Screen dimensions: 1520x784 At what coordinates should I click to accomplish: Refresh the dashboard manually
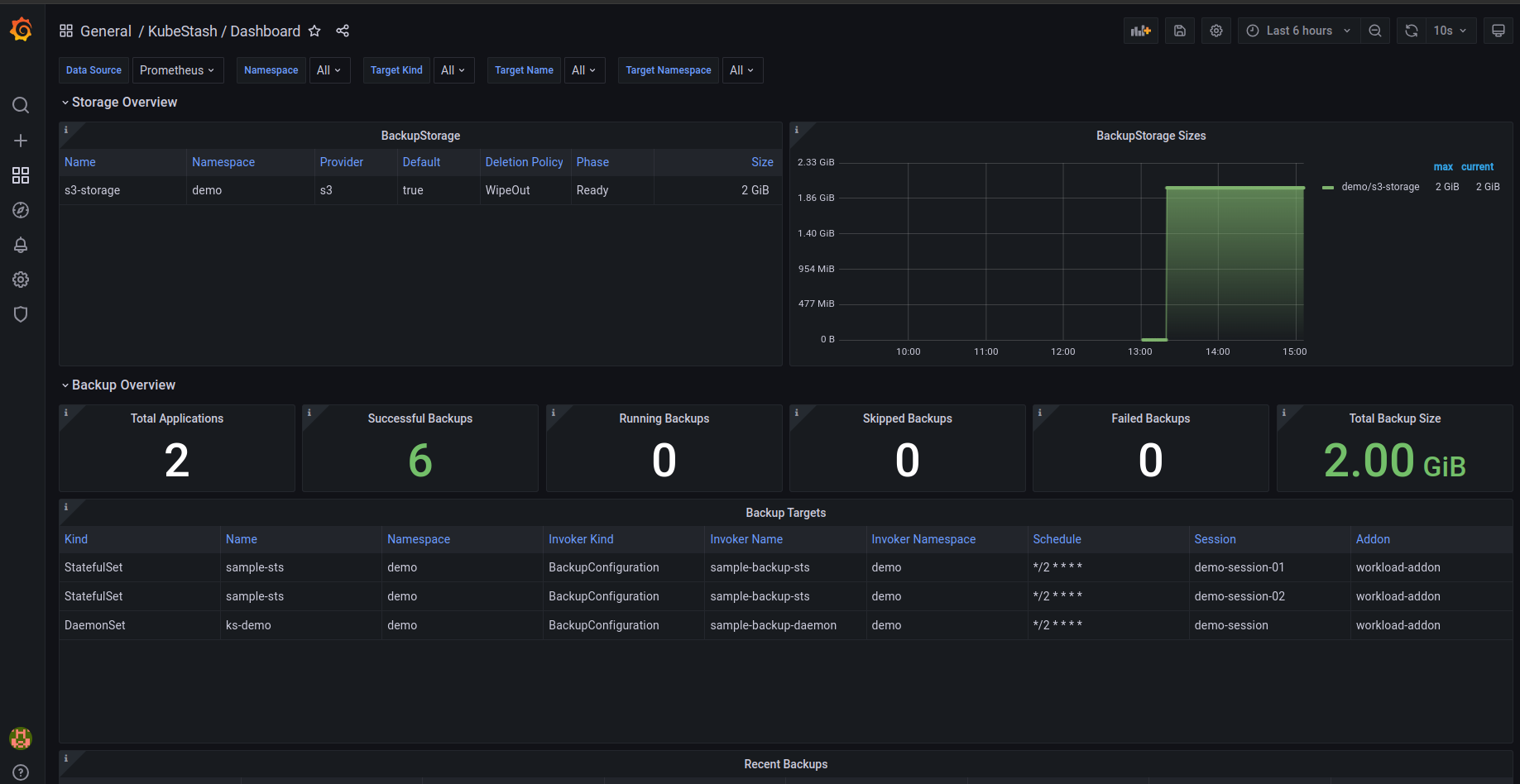point(1411,31)
